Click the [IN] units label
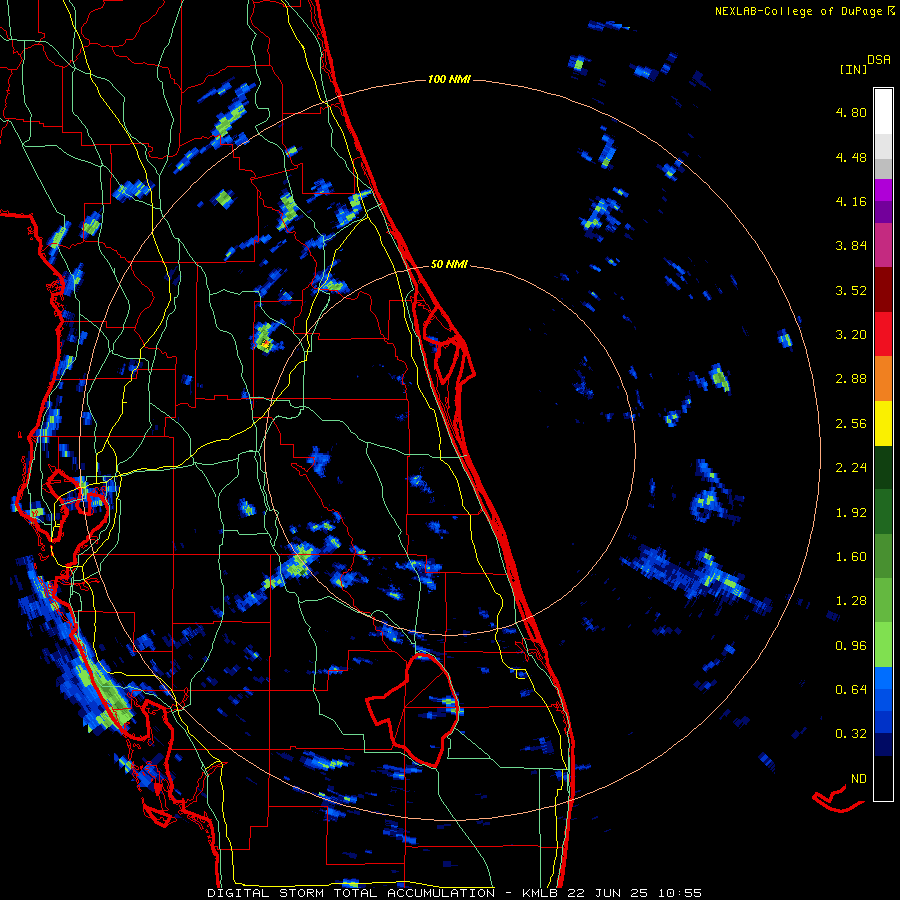The height and width of the screenshot is (900, 900). [854, 69]
